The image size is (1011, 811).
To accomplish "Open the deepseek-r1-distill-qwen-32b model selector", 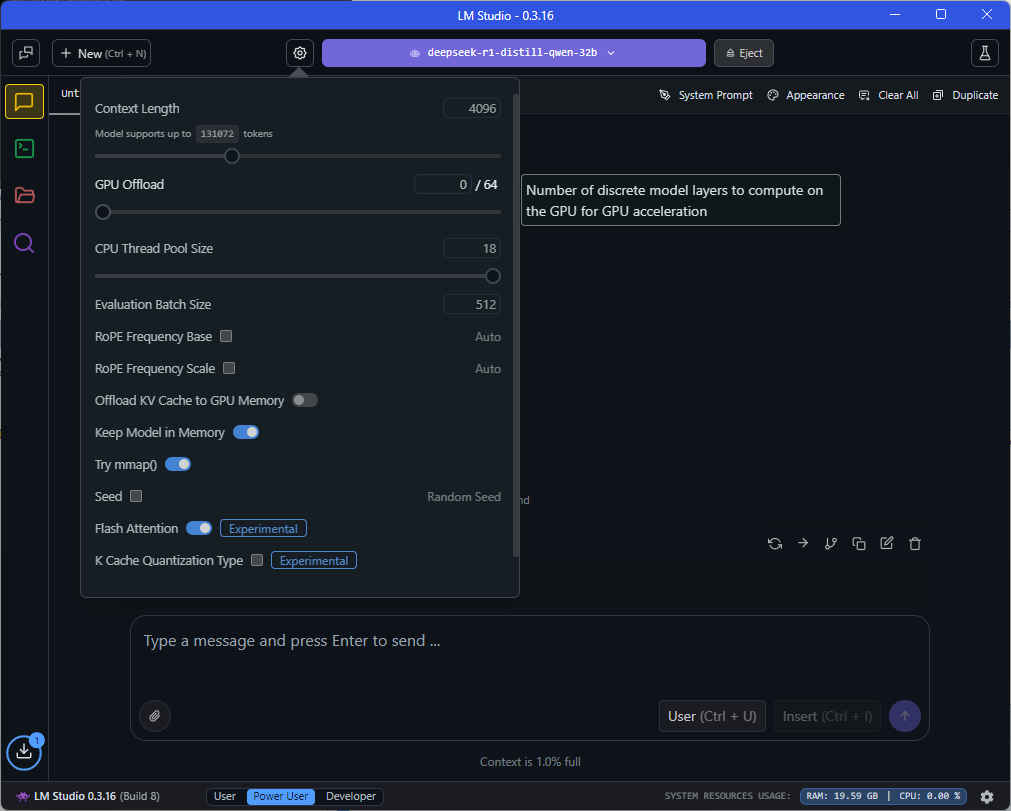I will [x=514, y=53].
